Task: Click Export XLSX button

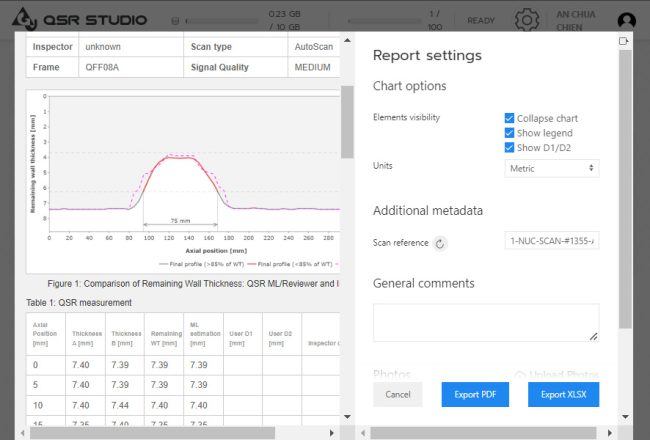Action: point(563,394)
